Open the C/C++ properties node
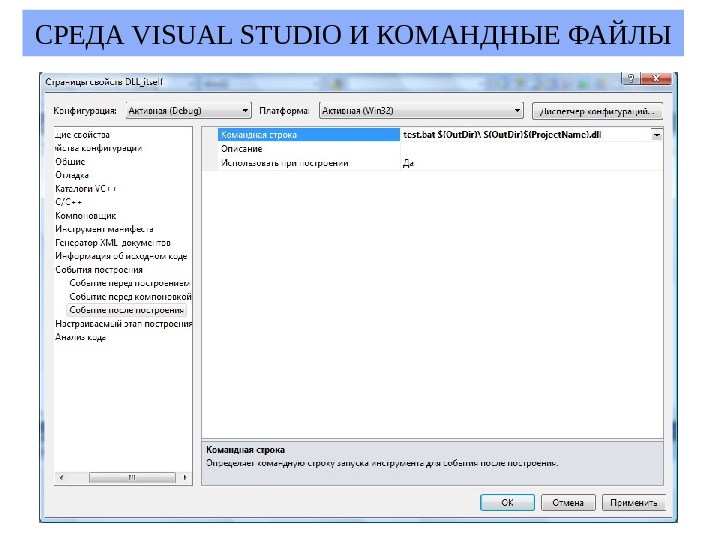 click(68, 202)
